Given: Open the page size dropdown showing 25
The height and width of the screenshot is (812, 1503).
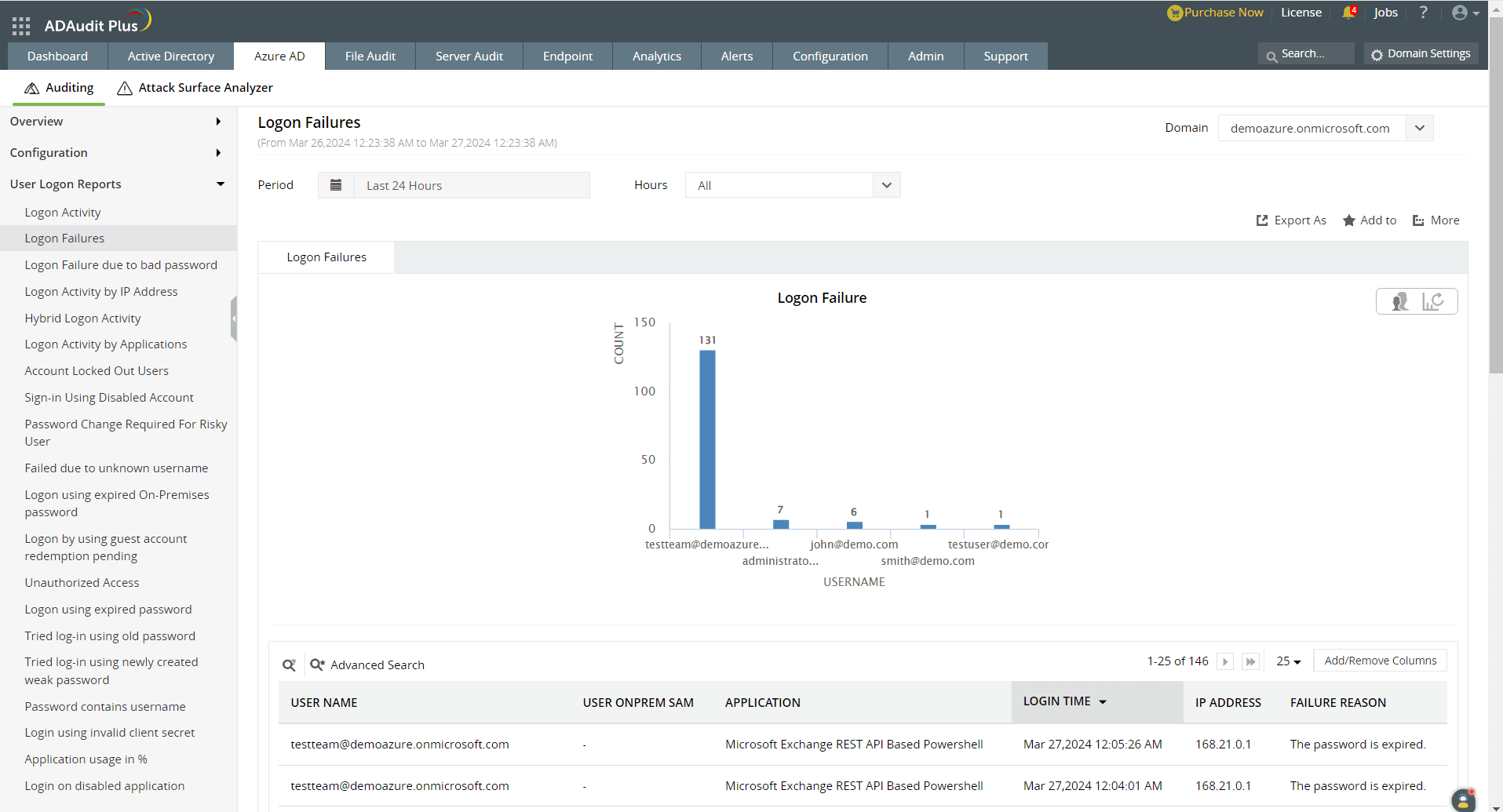Looking at the screenshot, I should [x=1288, y=661].
